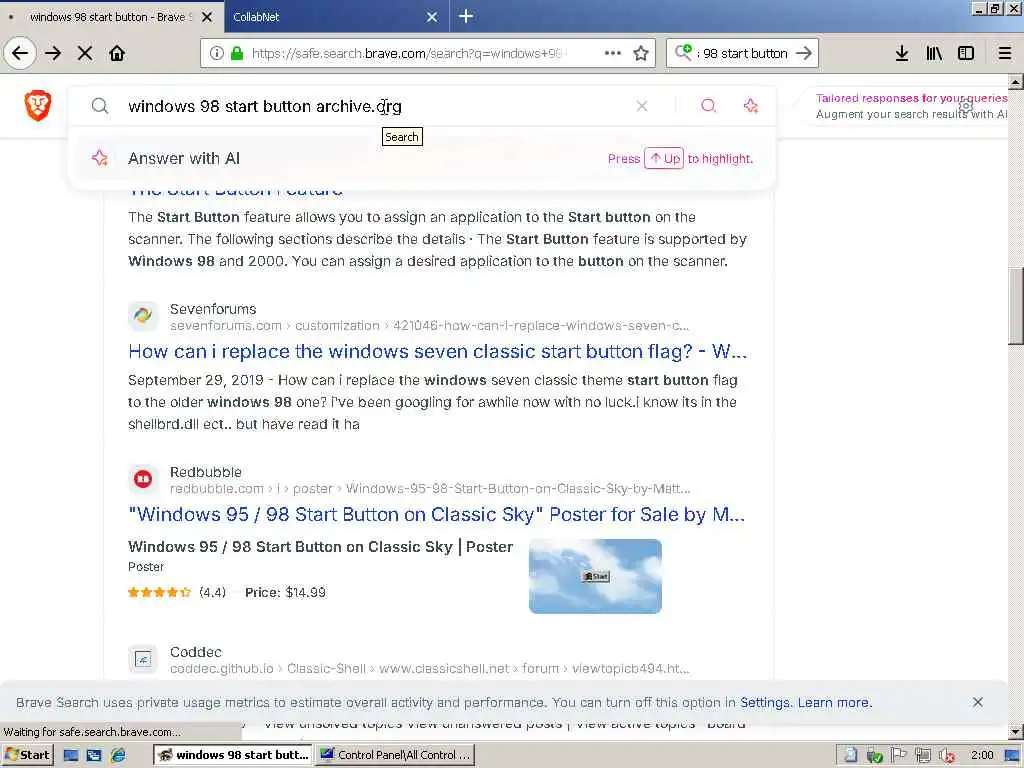Open Brave search settings gear
This screenshot has width=1024, height=768.
[966, 106]
